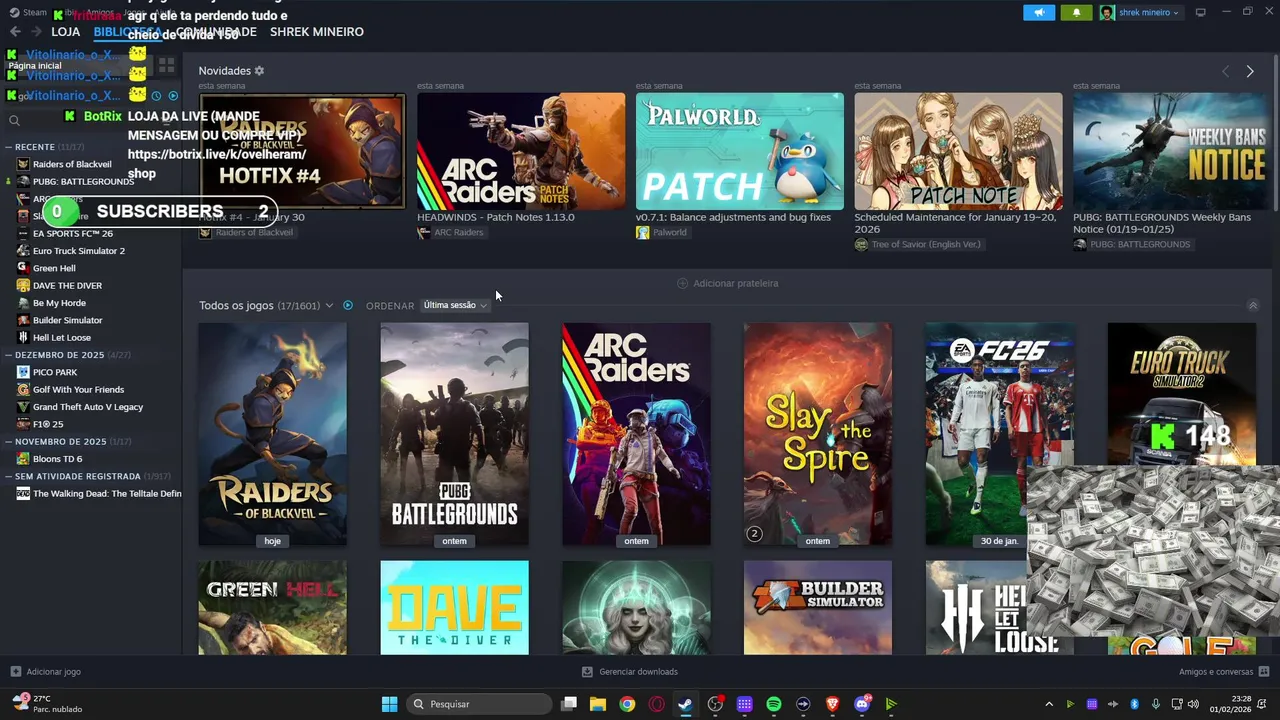Click Raiders of Blackveil sidebar game icon
Image resolution: width=1280 pixels, height=720 pixels.
tap(23, 164)
